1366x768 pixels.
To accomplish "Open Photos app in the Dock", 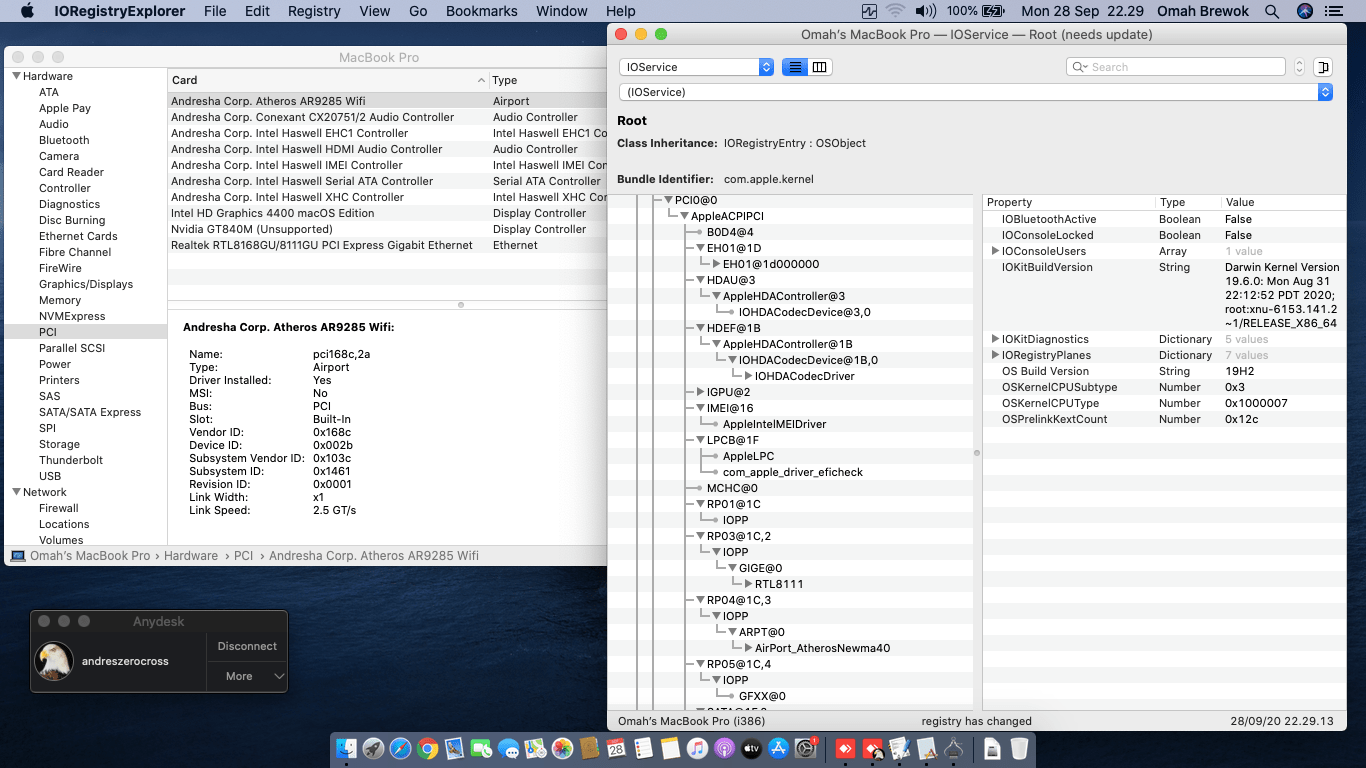I will tap(563, 748).
